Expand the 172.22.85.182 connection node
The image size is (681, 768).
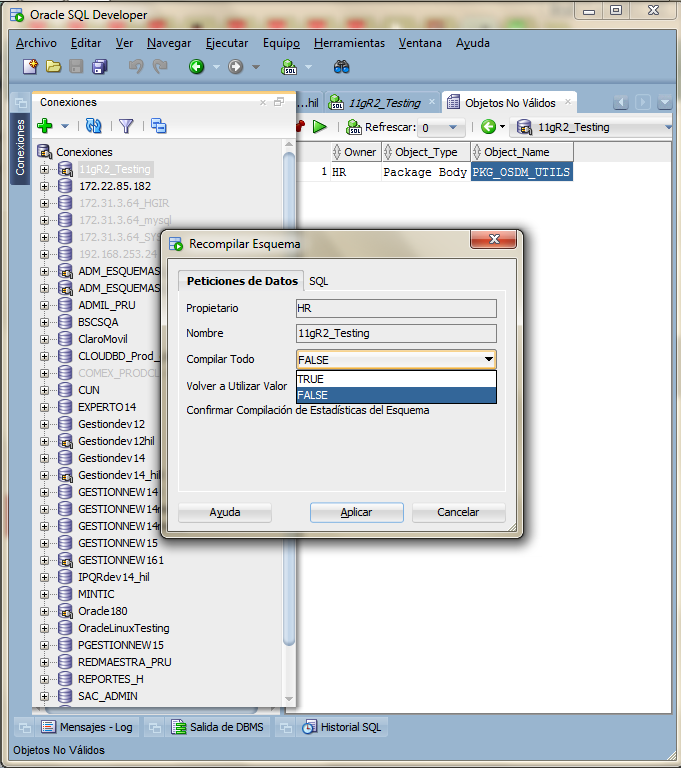pos(45,186)
